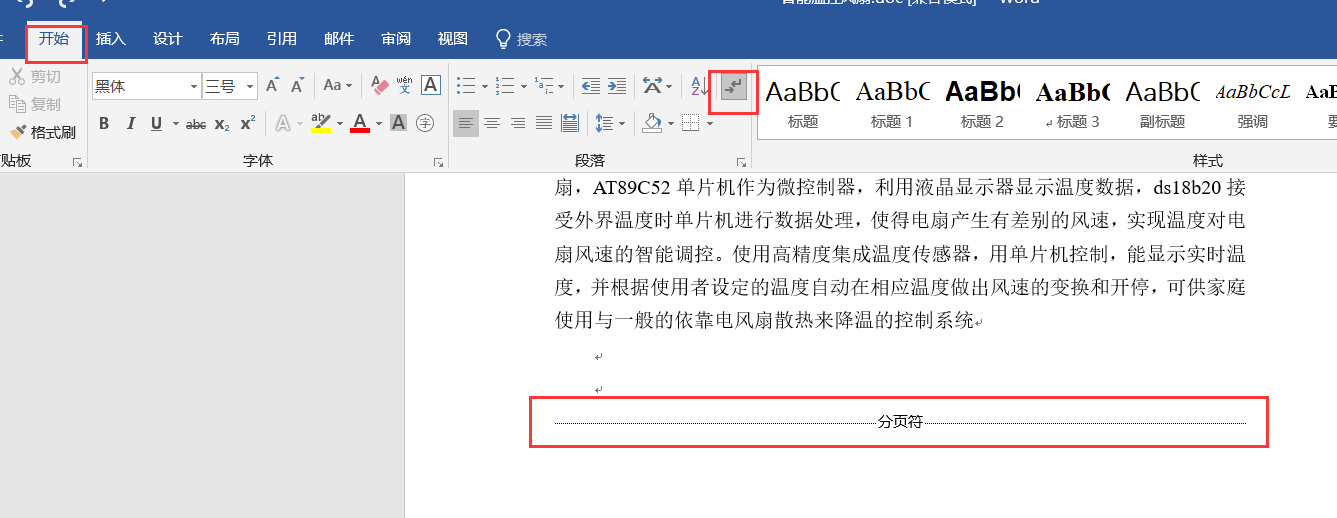Click distributed alignment icon
1337x518 pixels.
(x=570, y=123)
